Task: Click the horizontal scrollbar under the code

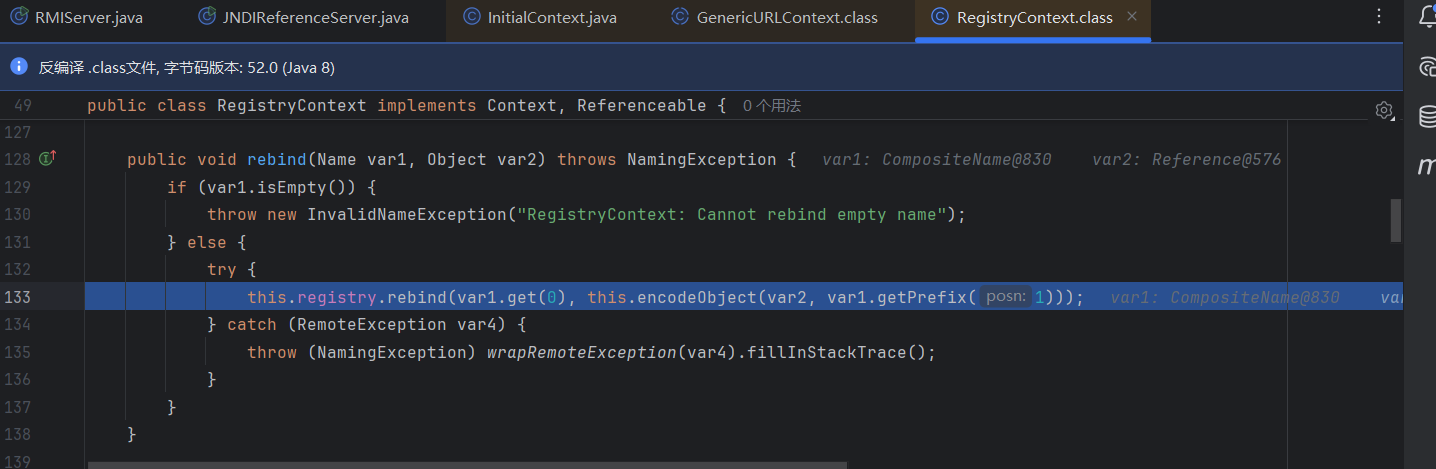Action: [x=467, y=465]
